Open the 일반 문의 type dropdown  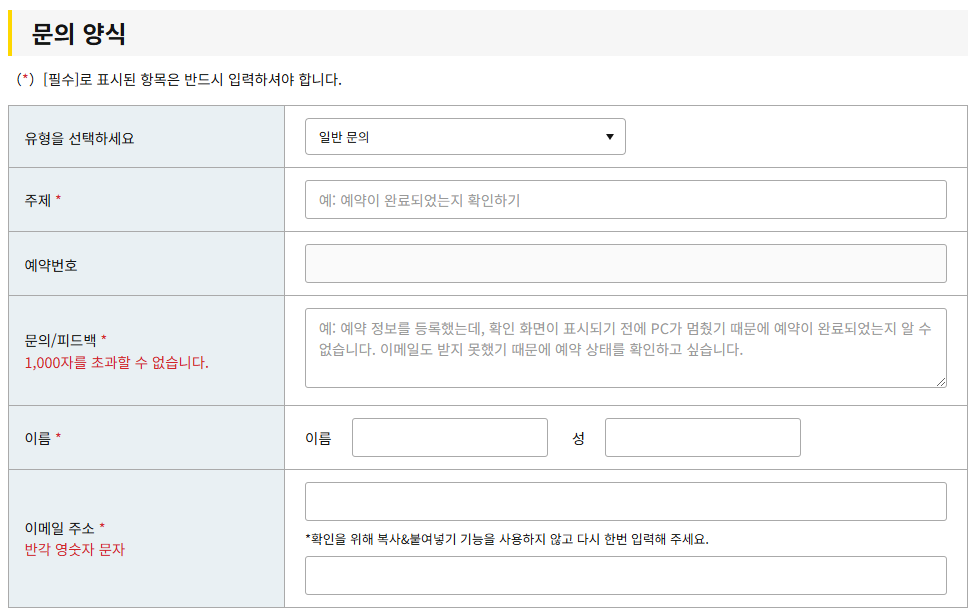click(465, 136)
